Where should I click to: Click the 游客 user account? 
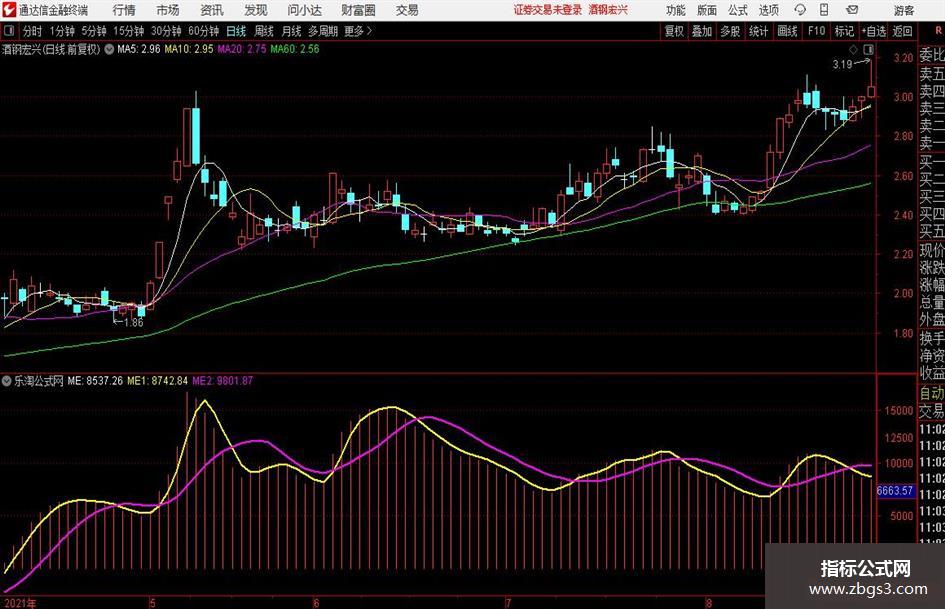coord(903,10)
